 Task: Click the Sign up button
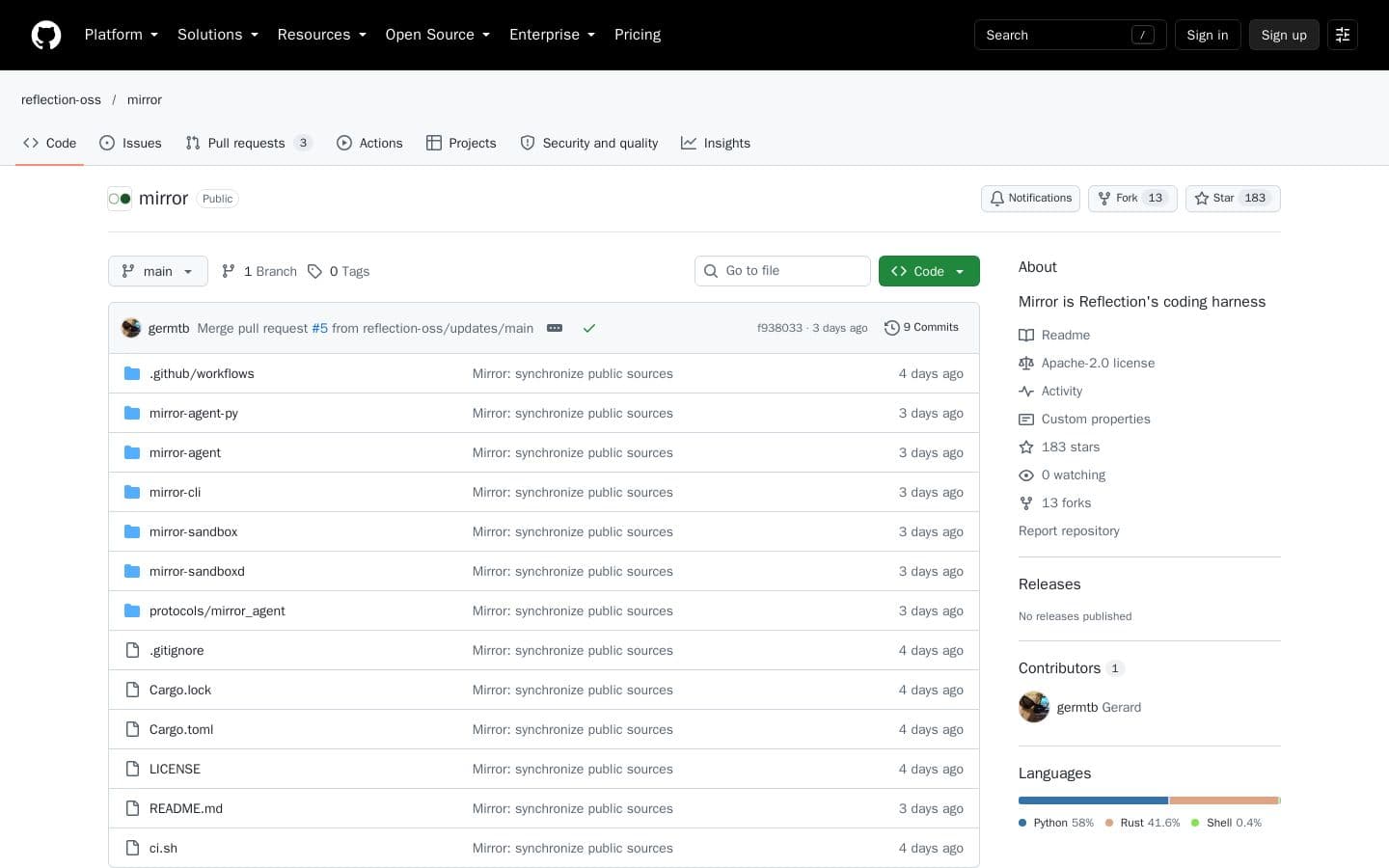click(x=1284, y=35)
